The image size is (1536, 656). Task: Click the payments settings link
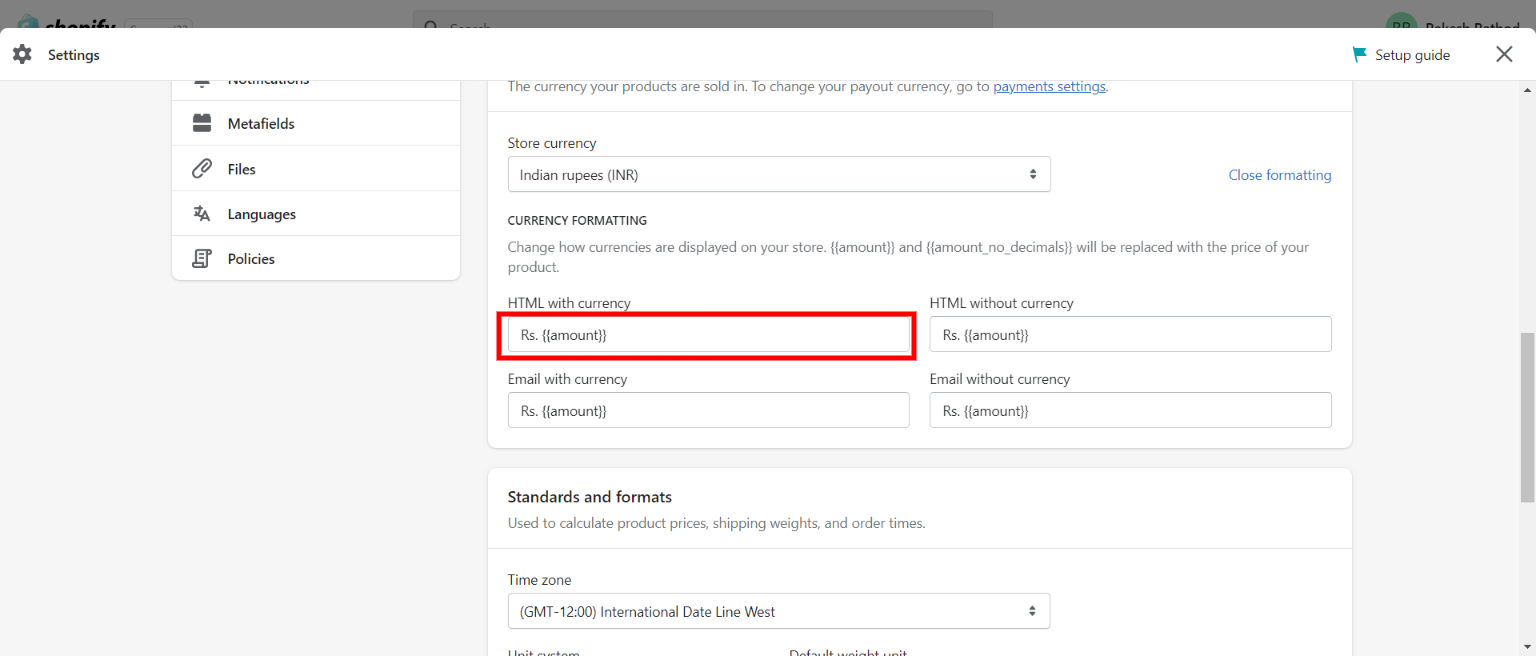pos(1049,87)
